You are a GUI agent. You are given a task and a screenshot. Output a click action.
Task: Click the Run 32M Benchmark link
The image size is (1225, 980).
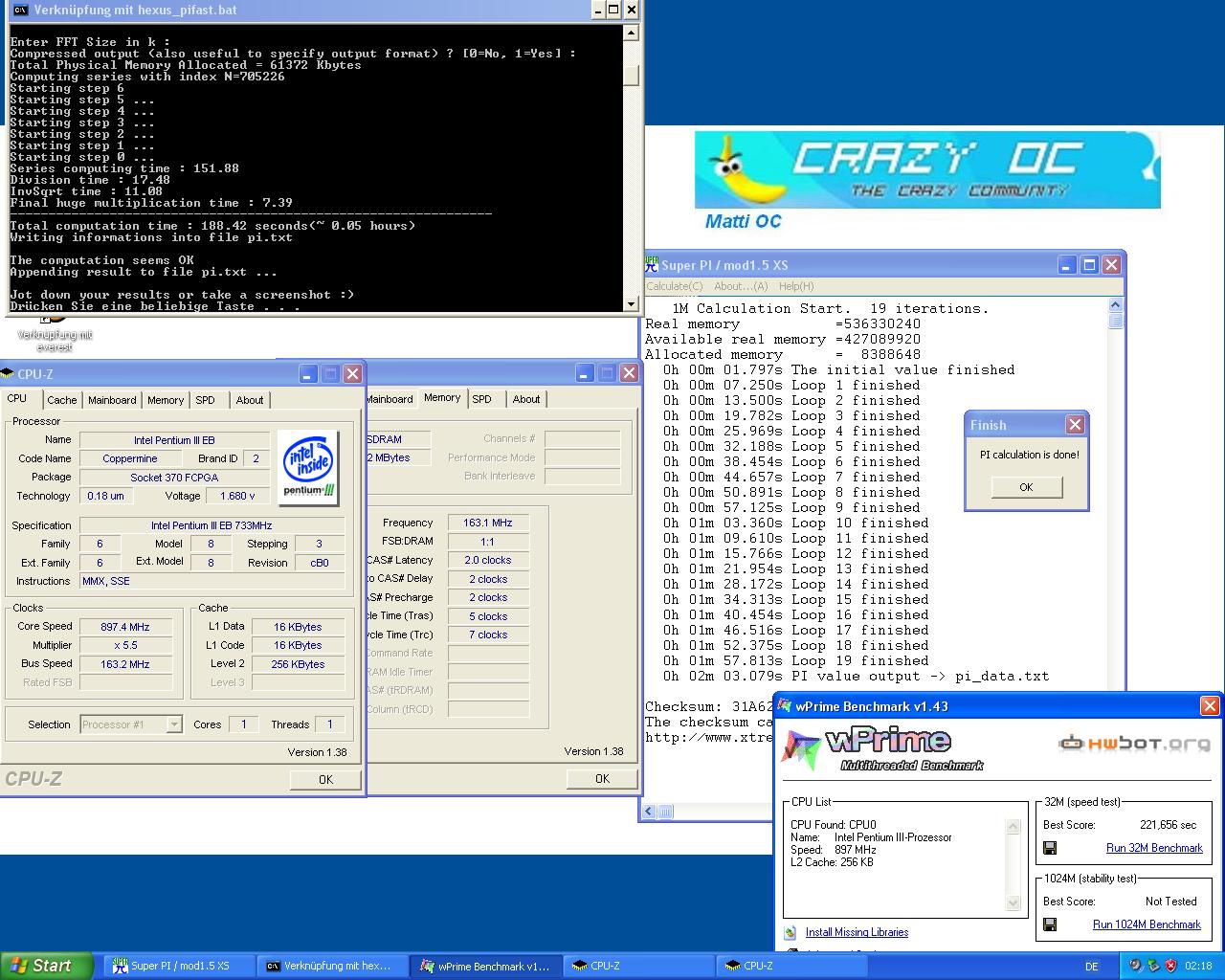coord(1154,848)
